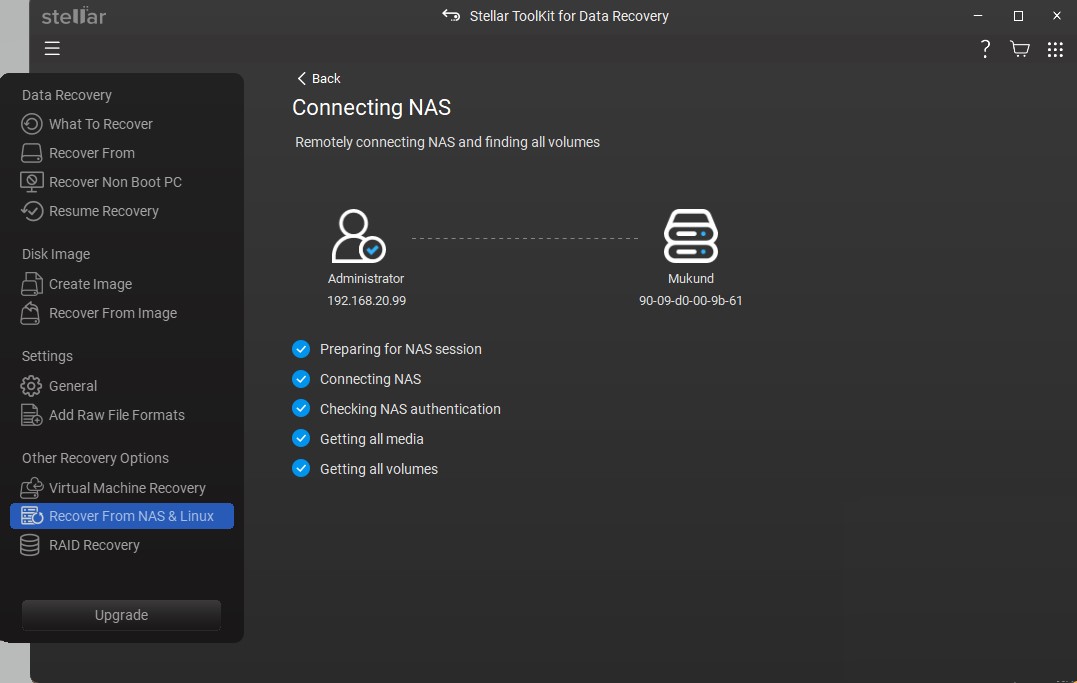Image resolution: width=1077 pixels, height=683 pixels.
Task: Click the Connecting NAS step checkmark
Action: [301, 379]
